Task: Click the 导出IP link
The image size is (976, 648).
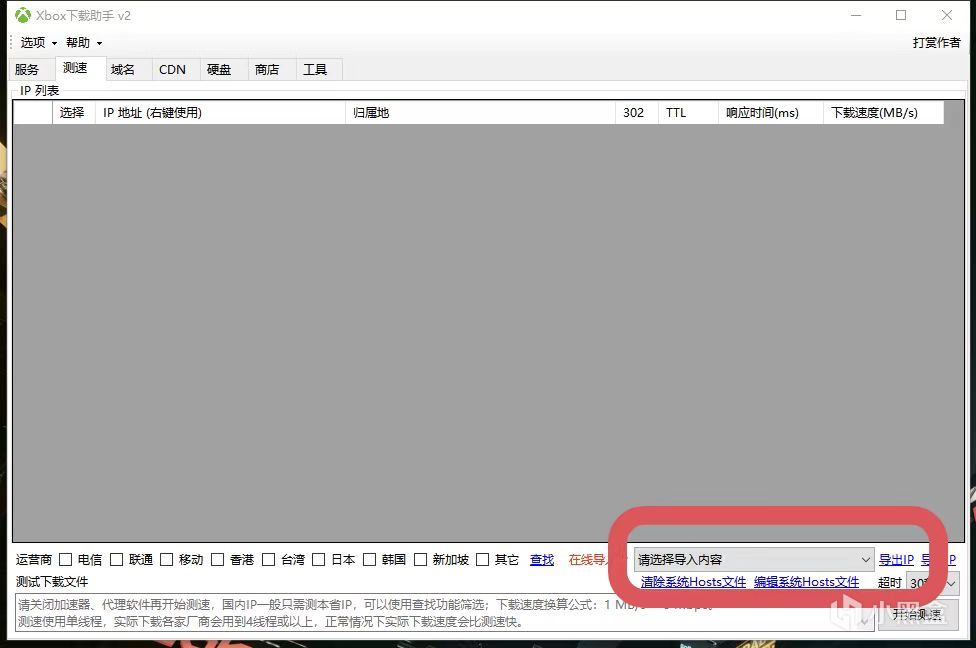Action: tap(896, 560)
